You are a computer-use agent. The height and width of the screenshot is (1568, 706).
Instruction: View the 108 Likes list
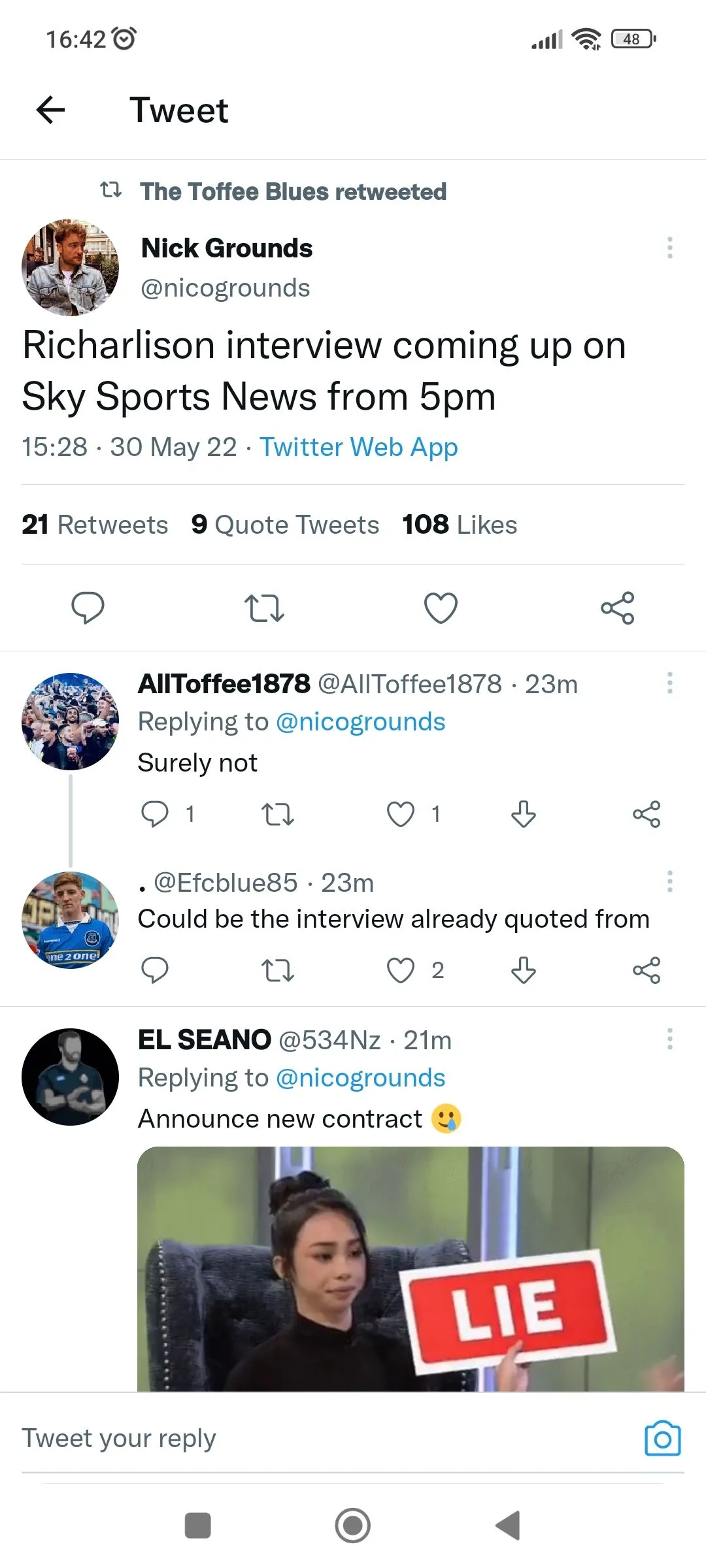(x=460, y=525)
